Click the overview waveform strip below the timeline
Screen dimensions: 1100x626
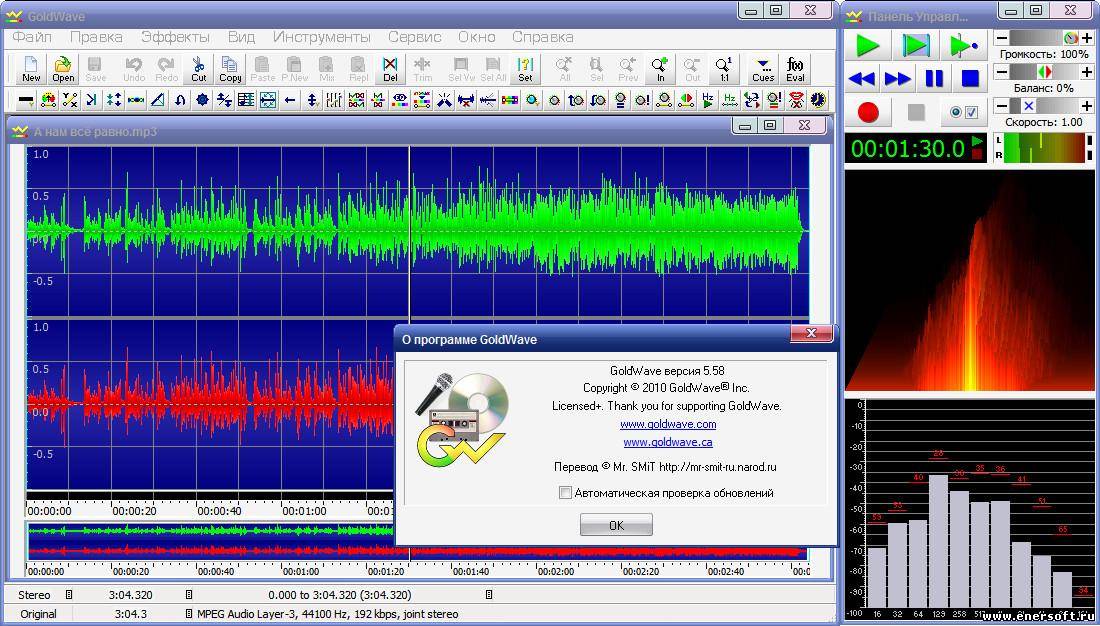[417, 542]
